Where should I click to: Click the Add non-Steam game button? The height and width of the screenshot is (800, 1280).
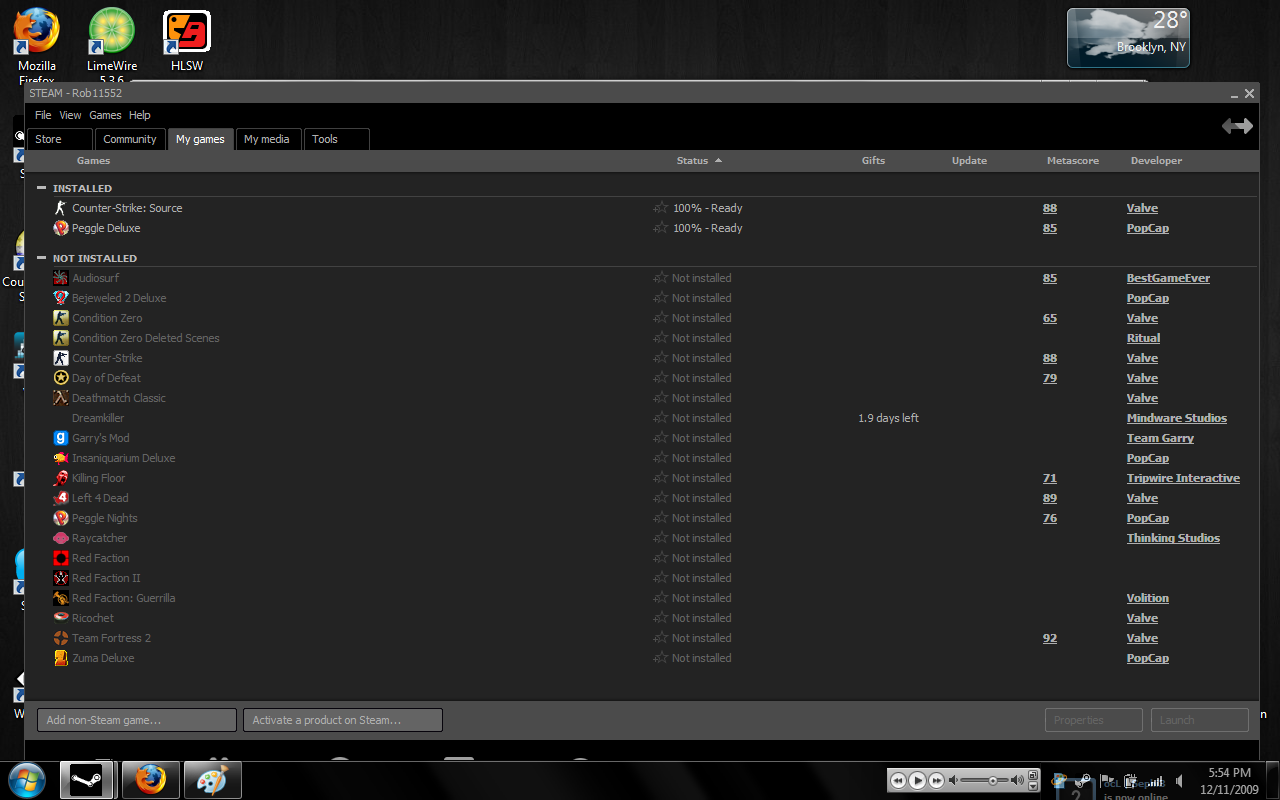(137, 720)
